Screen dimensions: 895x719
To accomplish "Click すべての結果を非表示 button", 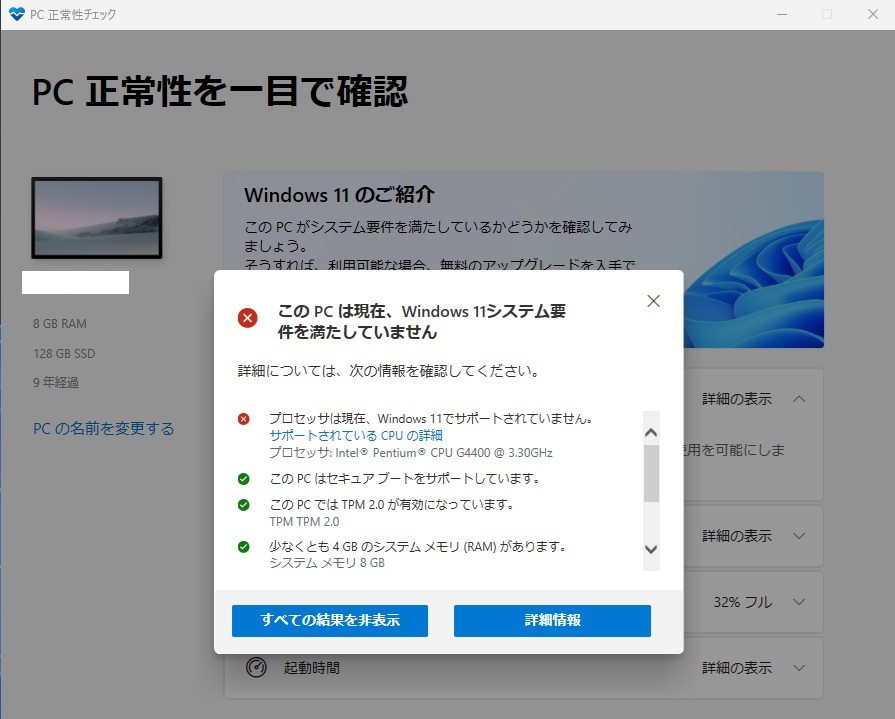I will [330, 620].
